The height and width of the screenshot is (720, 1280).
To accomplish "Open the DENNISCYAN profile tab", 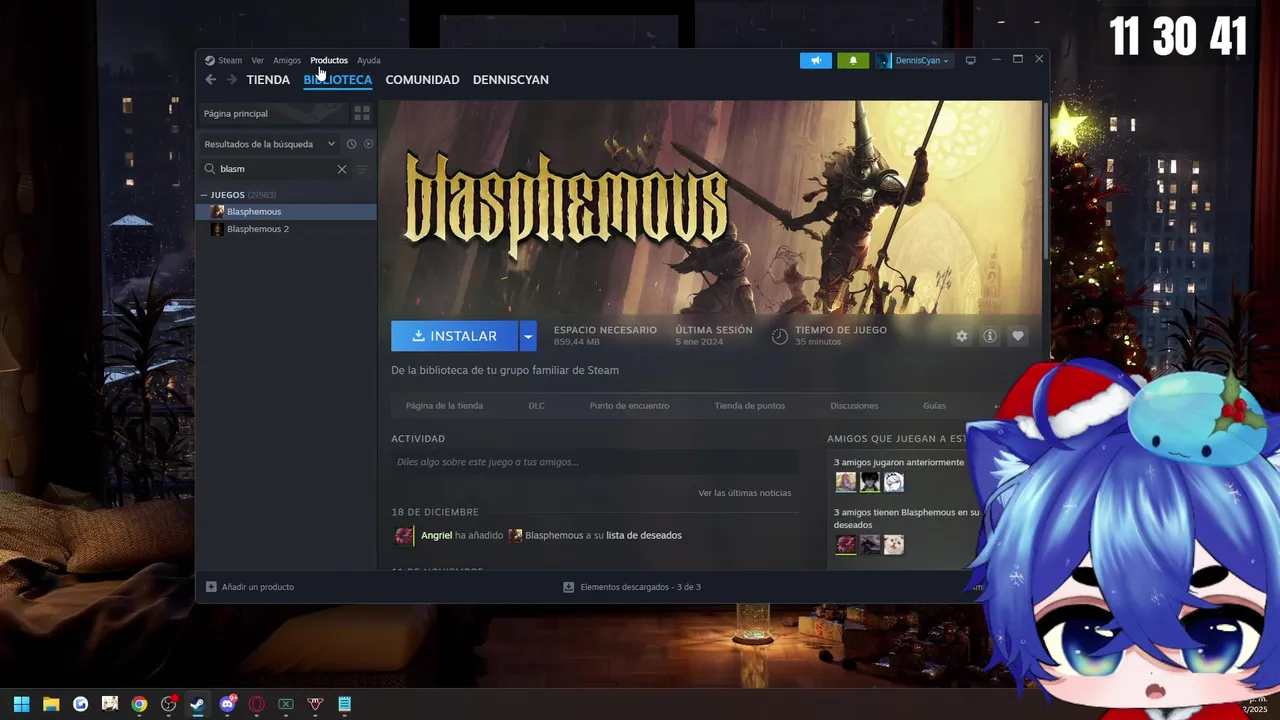I will pyautogui.click(x=510, y=80).
